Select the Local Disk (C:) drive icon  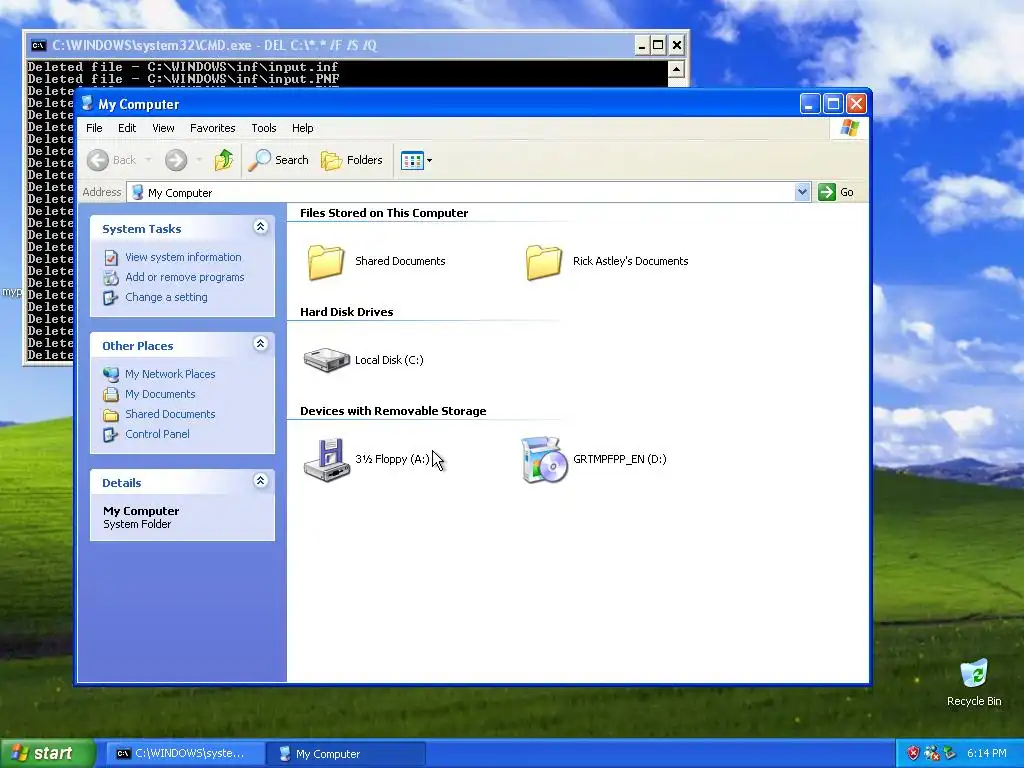pos(327,360)
